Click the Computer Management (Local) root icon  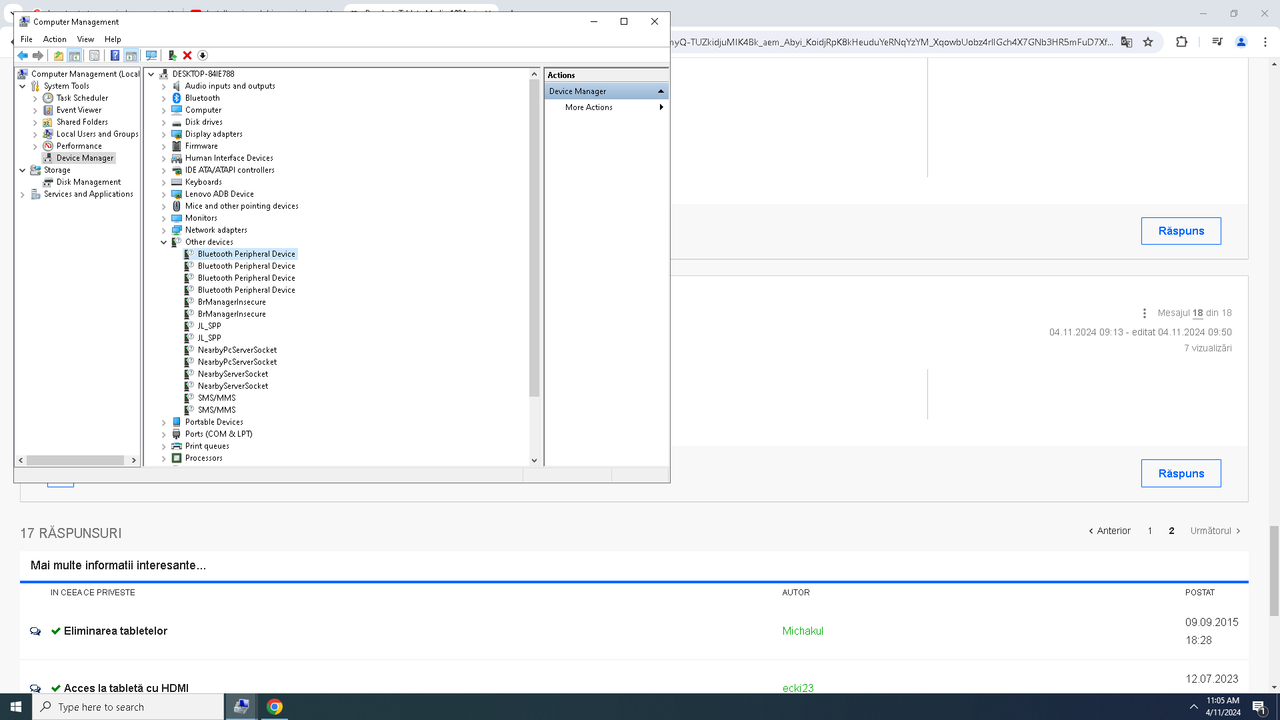[24, 74]
